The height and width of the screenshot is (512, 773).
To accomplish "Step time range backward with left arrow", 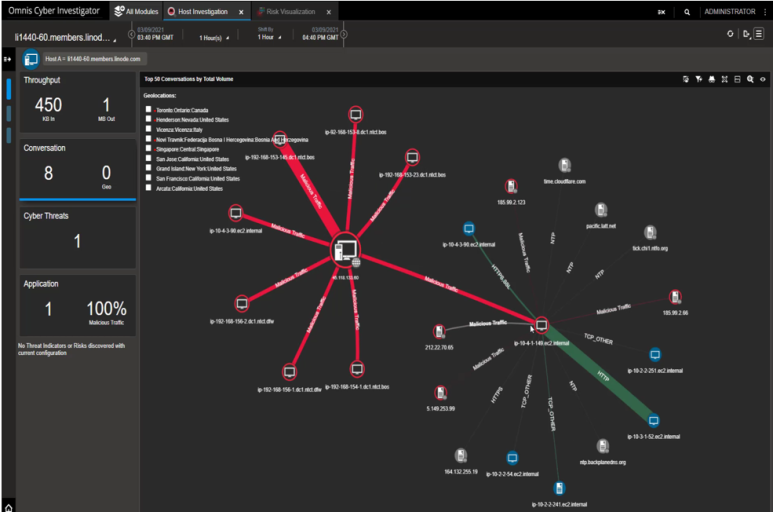I will pos(131,34).
